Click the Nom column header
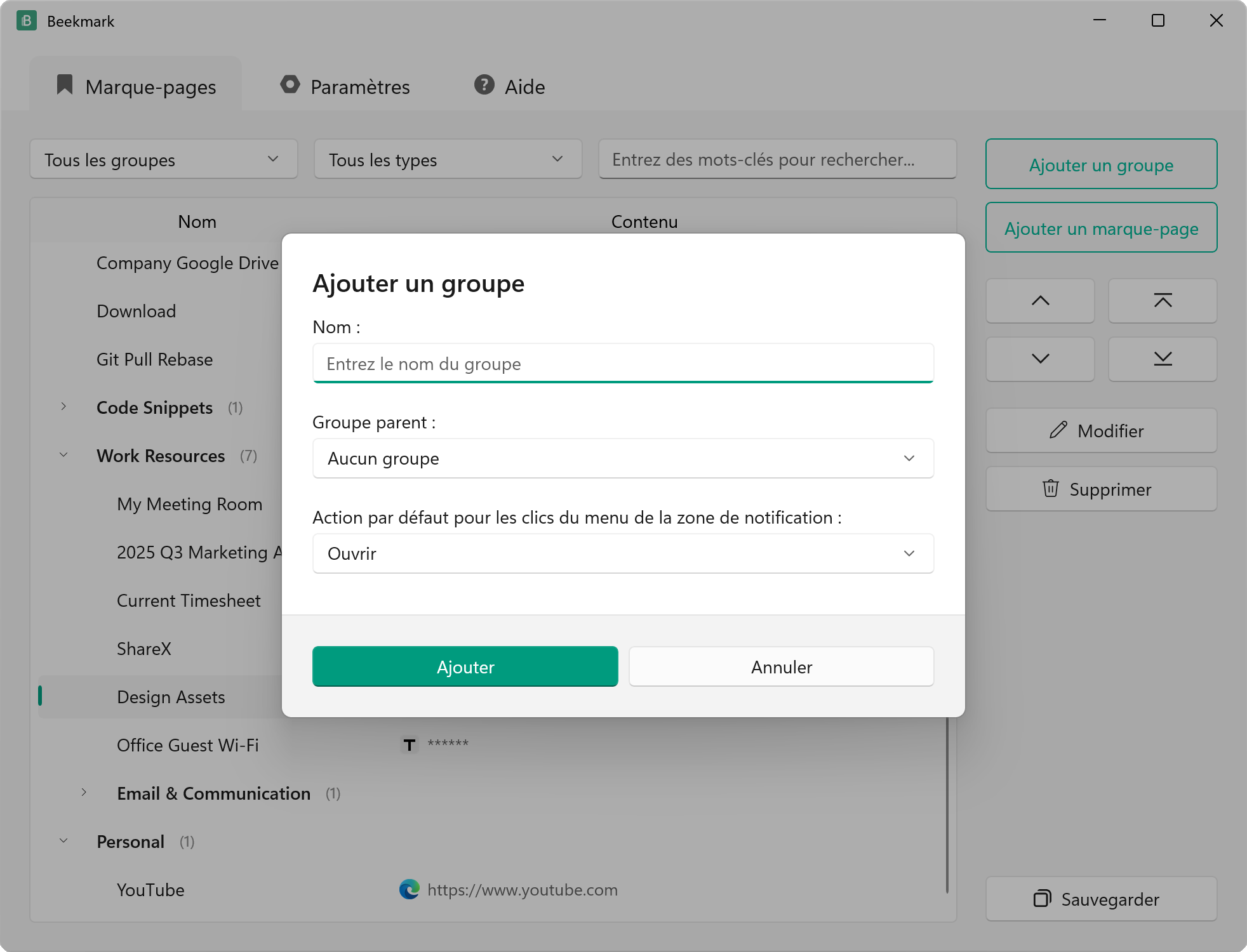The width and height of the screenshot is (1247, 952). (197, 221)
